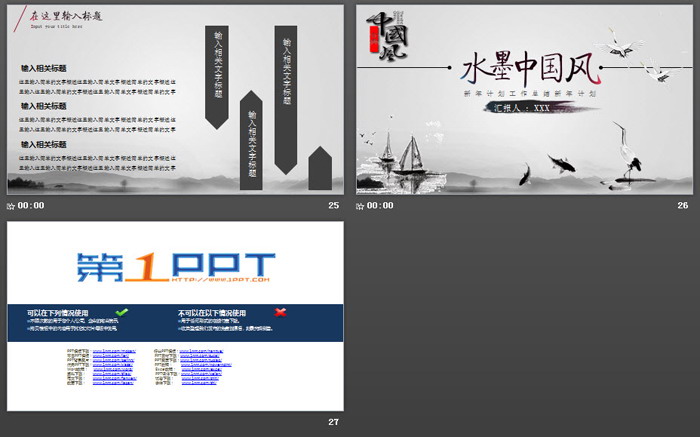Click the transition star icon under slide 25
Viewport: 700px width, 437px height.
[11, 206]
